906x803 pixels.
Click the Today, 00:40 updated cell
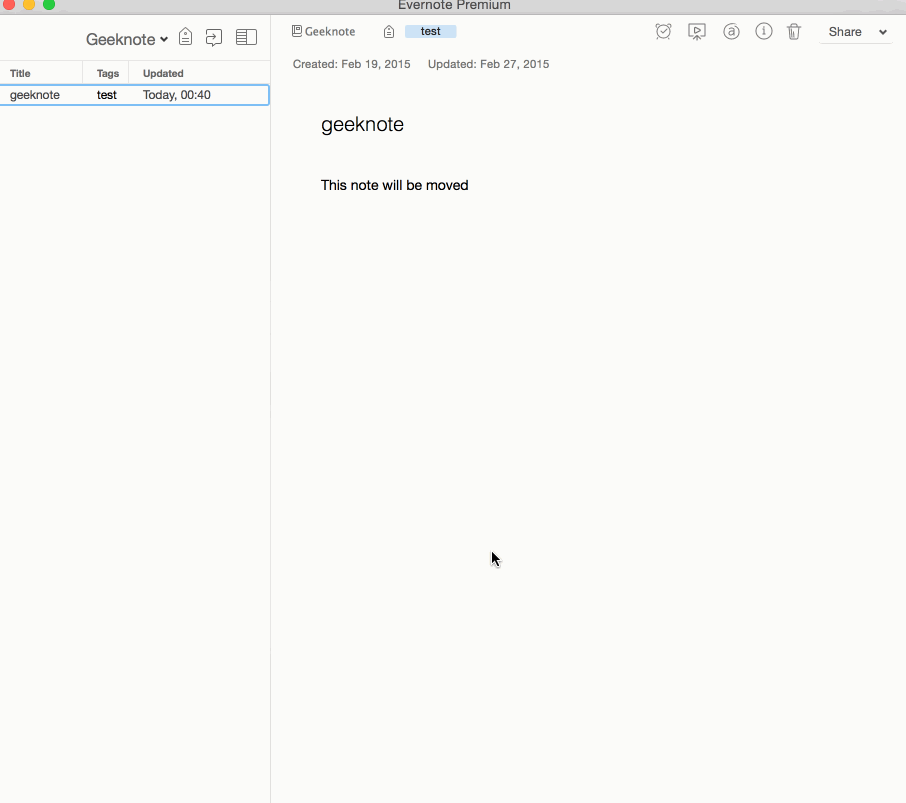(176, 95)
